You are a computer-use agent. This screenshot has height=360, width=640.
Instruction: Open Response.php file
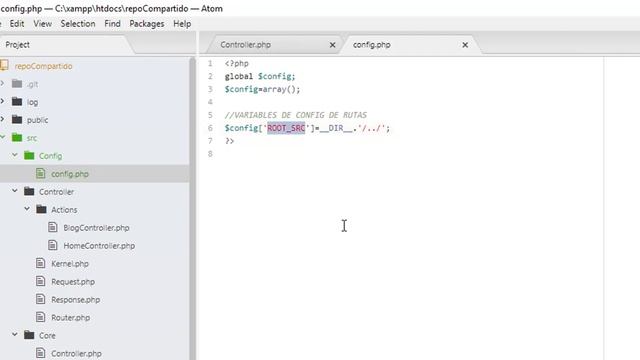[76, 300]
